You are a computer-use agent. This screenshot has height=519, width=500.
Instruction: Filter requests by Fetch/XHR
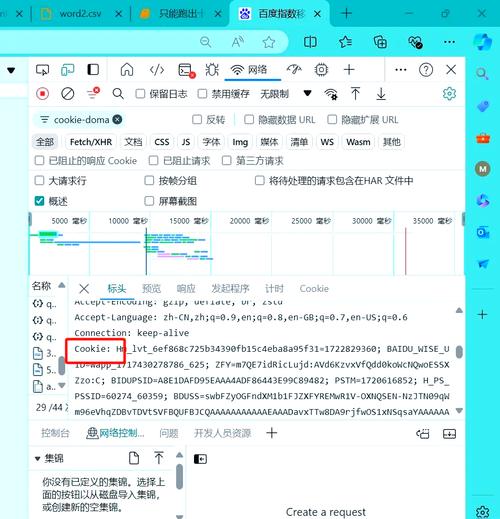(x=91, y=142)
